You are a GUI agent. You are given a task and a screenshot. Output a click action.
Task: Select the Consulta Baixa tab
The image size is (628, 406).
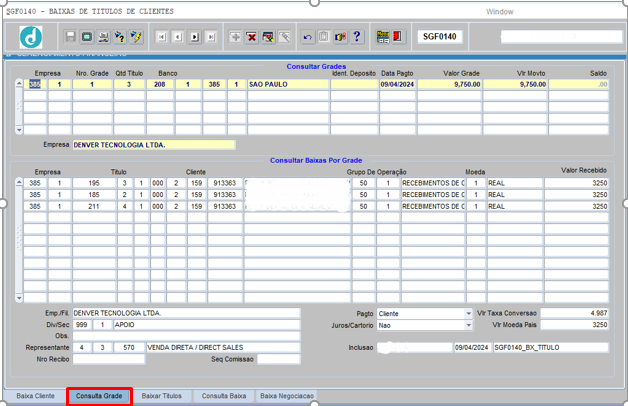(224, 396)
